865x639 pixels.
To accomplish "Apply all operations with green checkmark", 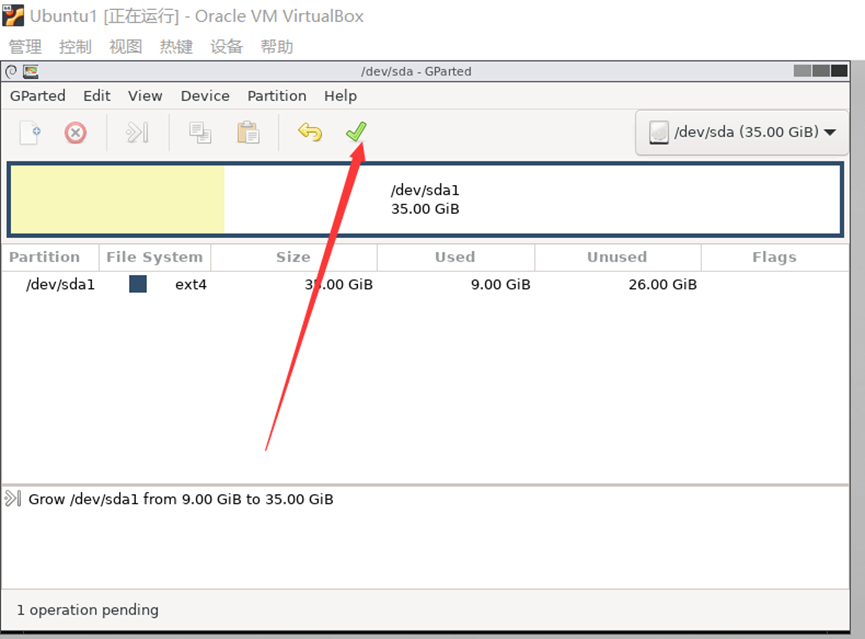I will point(356,131).
